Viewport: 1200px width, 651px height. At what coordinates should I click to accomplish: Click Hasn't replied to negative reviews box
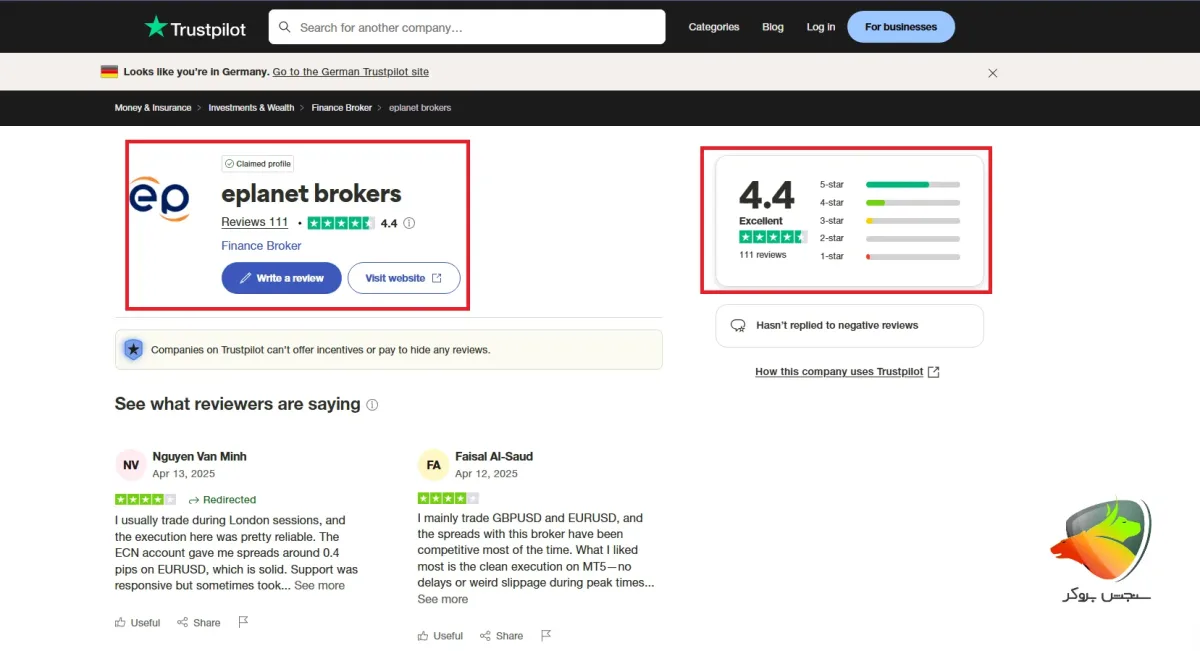click(849, 326)
